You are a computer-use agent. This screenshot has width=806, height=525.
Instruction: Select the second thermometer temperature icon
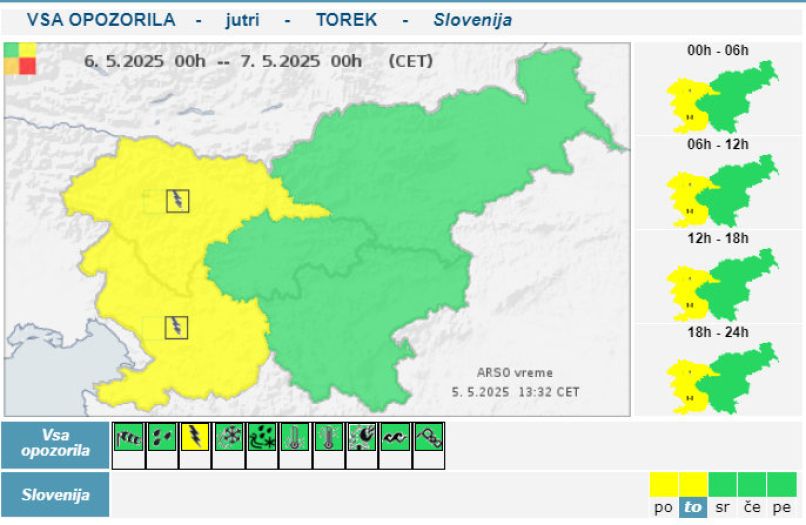(x=328, y=437)
